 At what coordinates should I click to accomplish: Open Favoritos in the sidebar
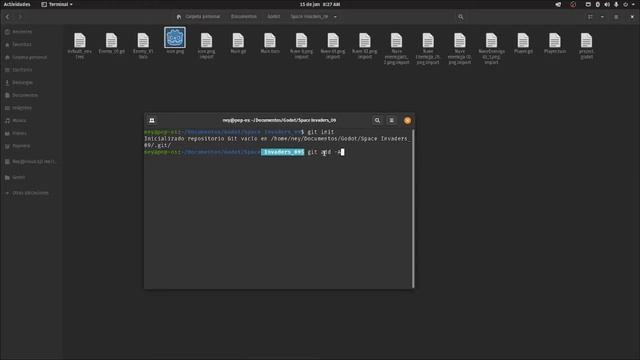[18, 44]
